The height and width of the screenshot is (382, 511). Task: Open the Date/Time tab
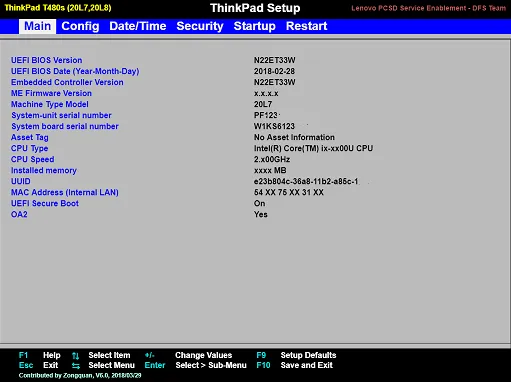tap(138, 26)
